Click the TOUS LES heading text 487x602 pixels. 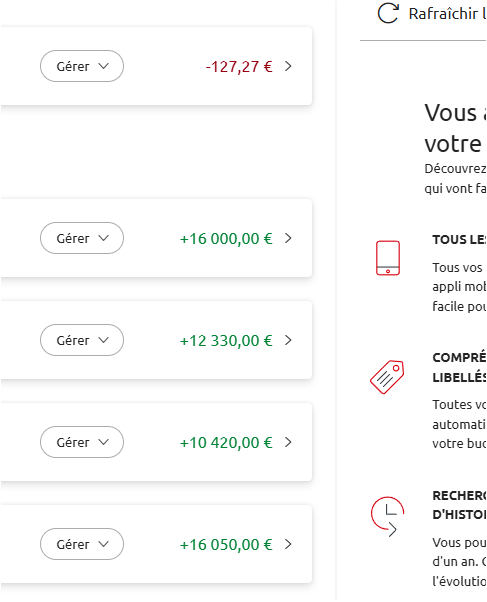459,240
